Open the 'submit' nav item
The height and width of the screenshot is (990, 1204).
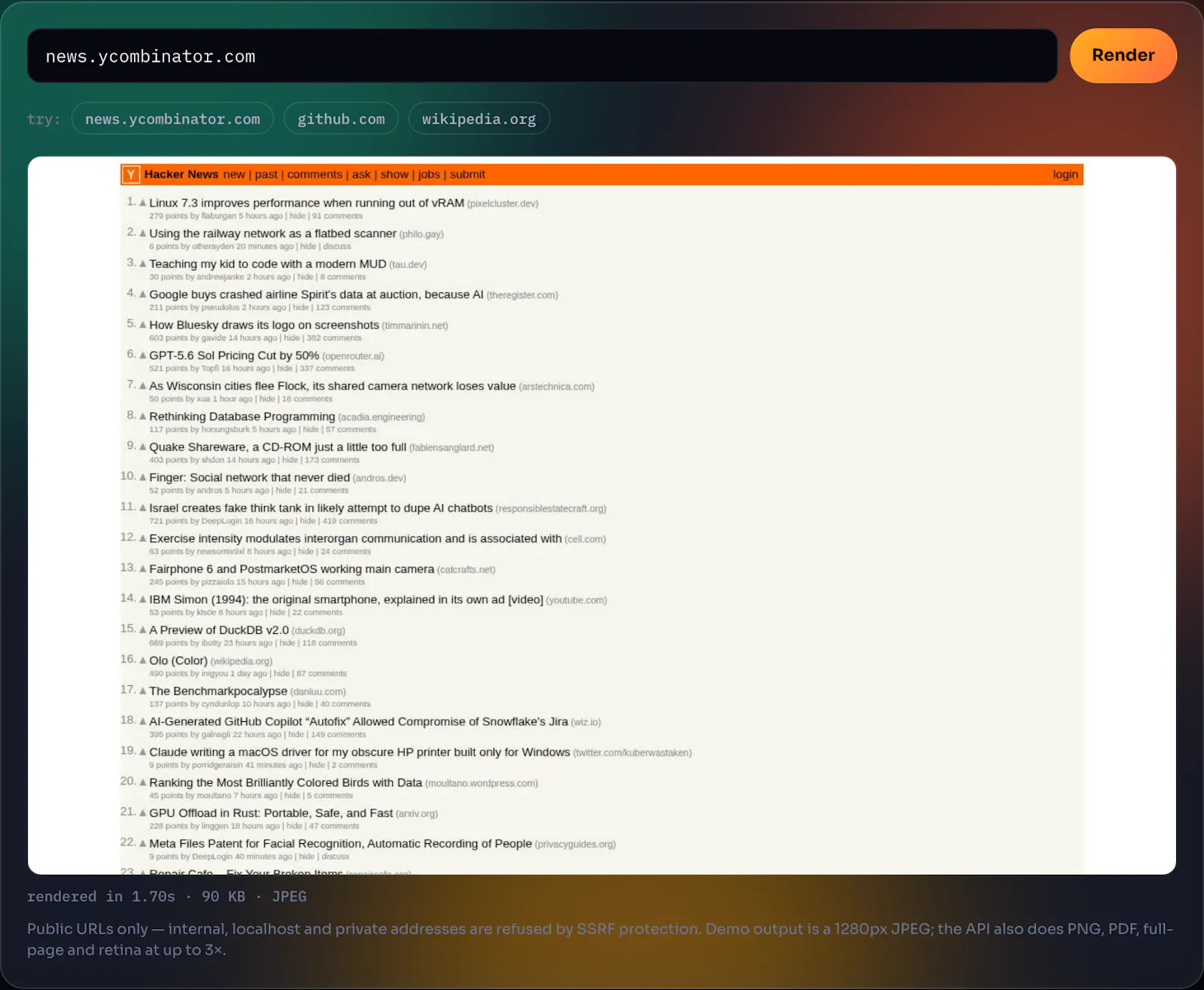(x=467, y=175)
